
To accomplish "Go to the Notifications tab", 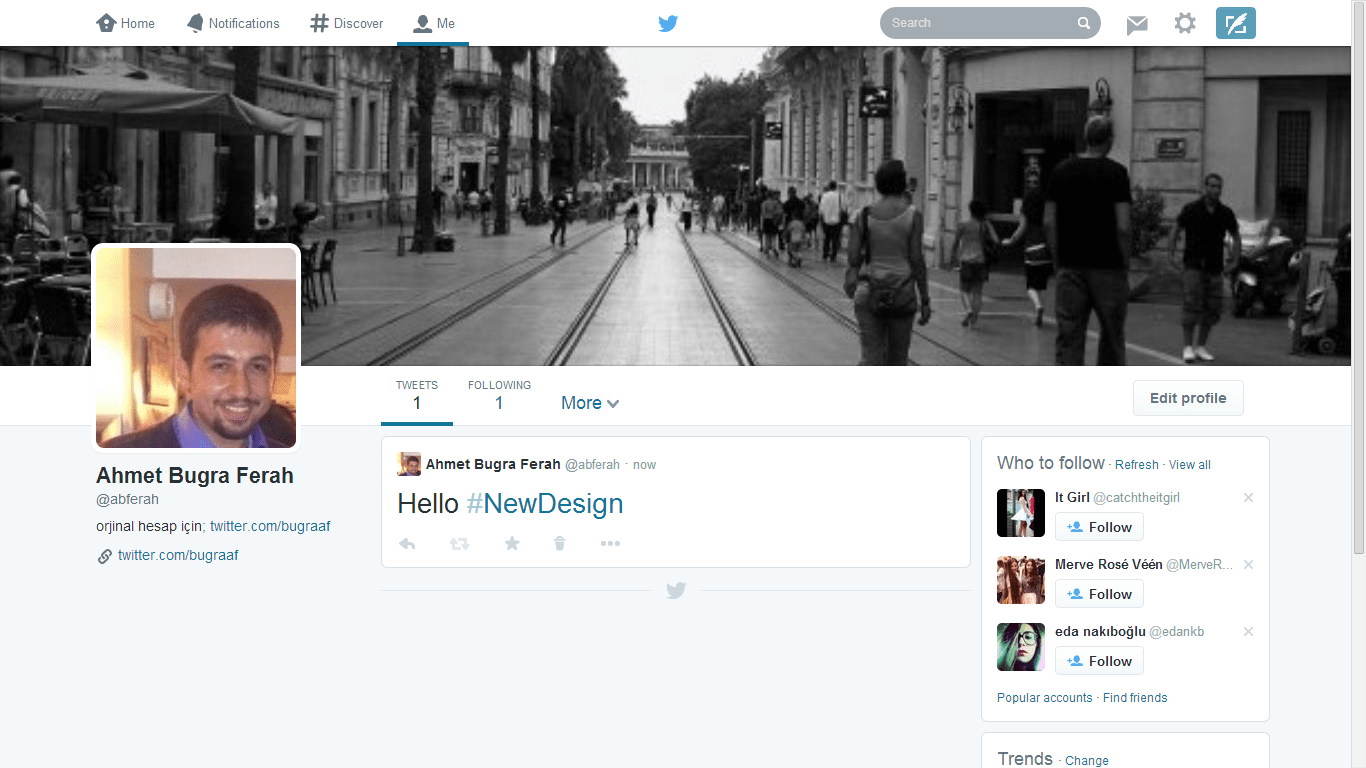I will click(x=233, y=23).
